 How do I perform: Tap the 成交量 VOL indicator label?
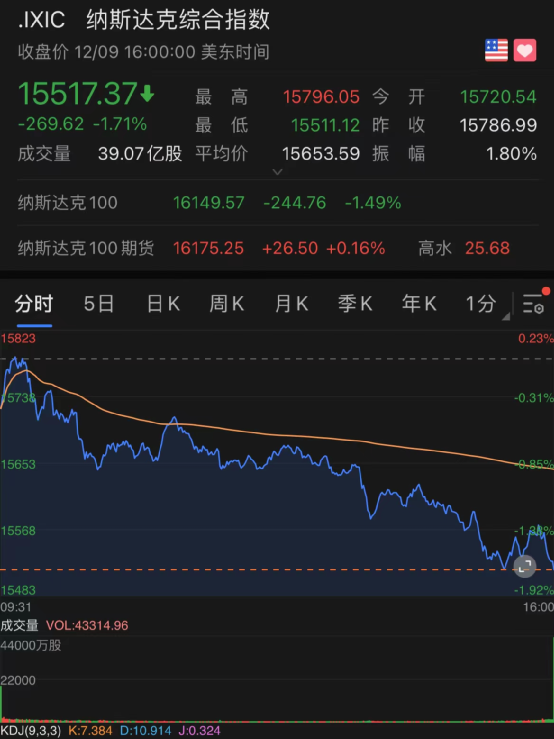[64, 626]
